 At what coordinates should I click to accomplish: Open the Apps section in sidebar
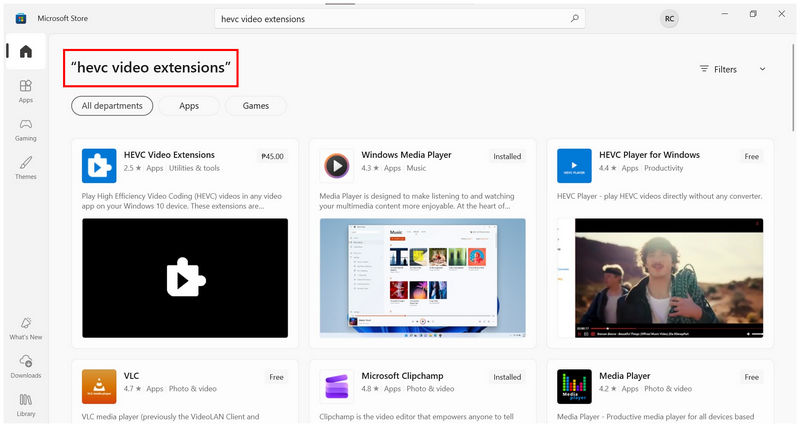[26, 91]
